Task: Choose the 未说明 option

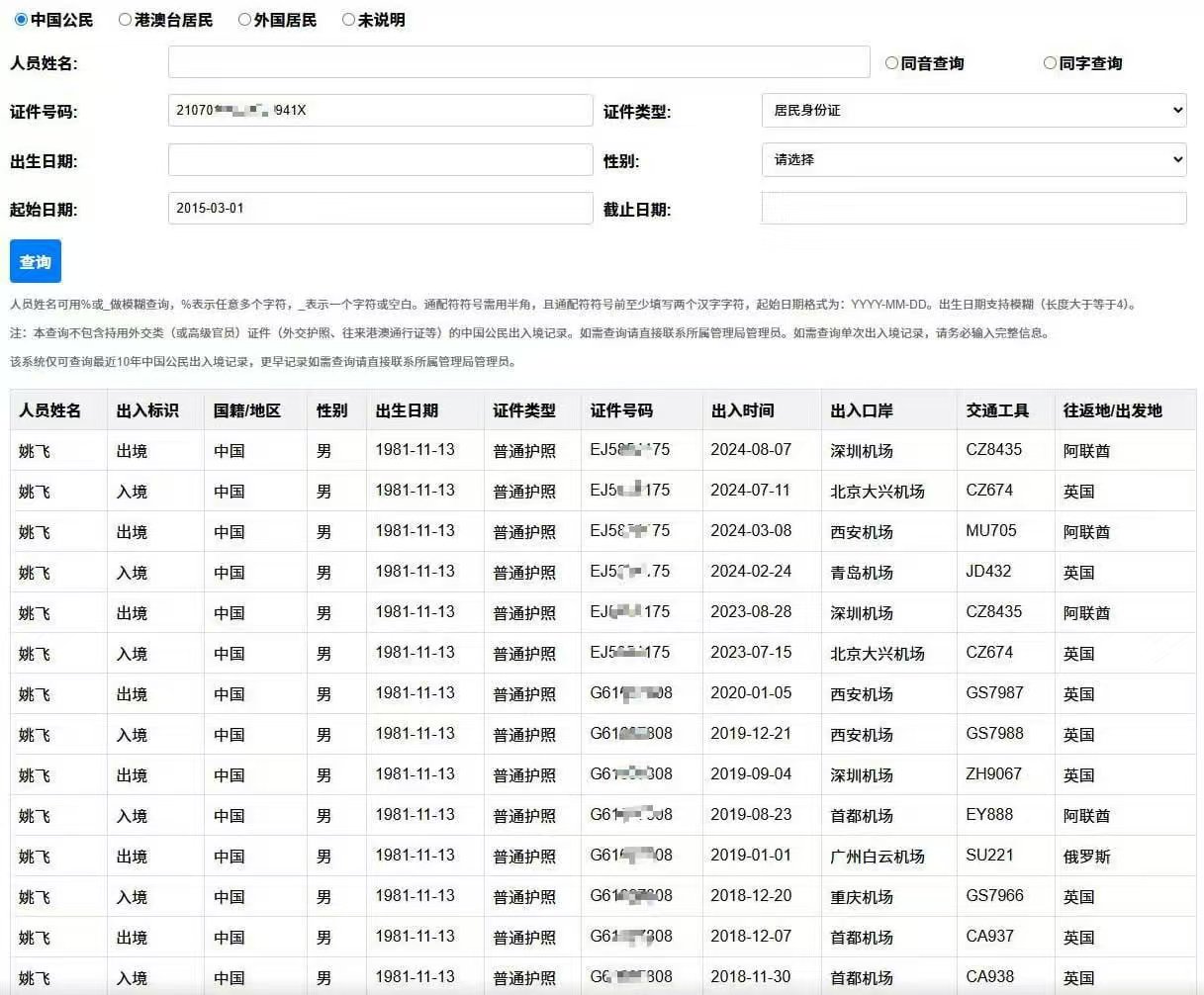Action: (348, 19)
